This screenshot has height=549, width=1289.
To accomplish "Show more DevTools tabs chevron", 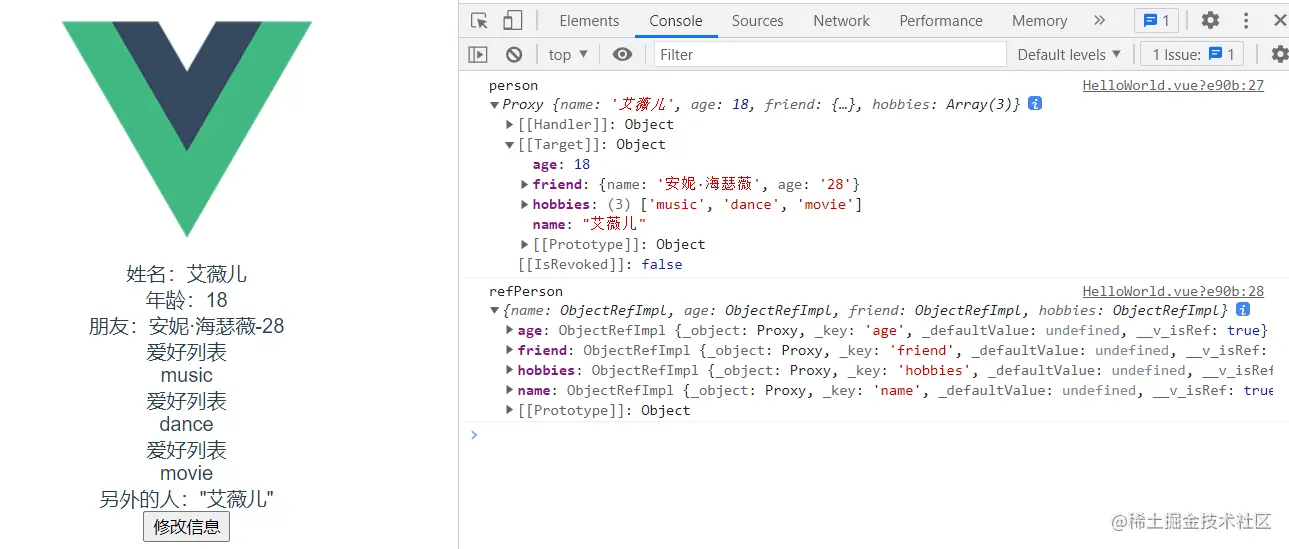I will click(1099, 20).
